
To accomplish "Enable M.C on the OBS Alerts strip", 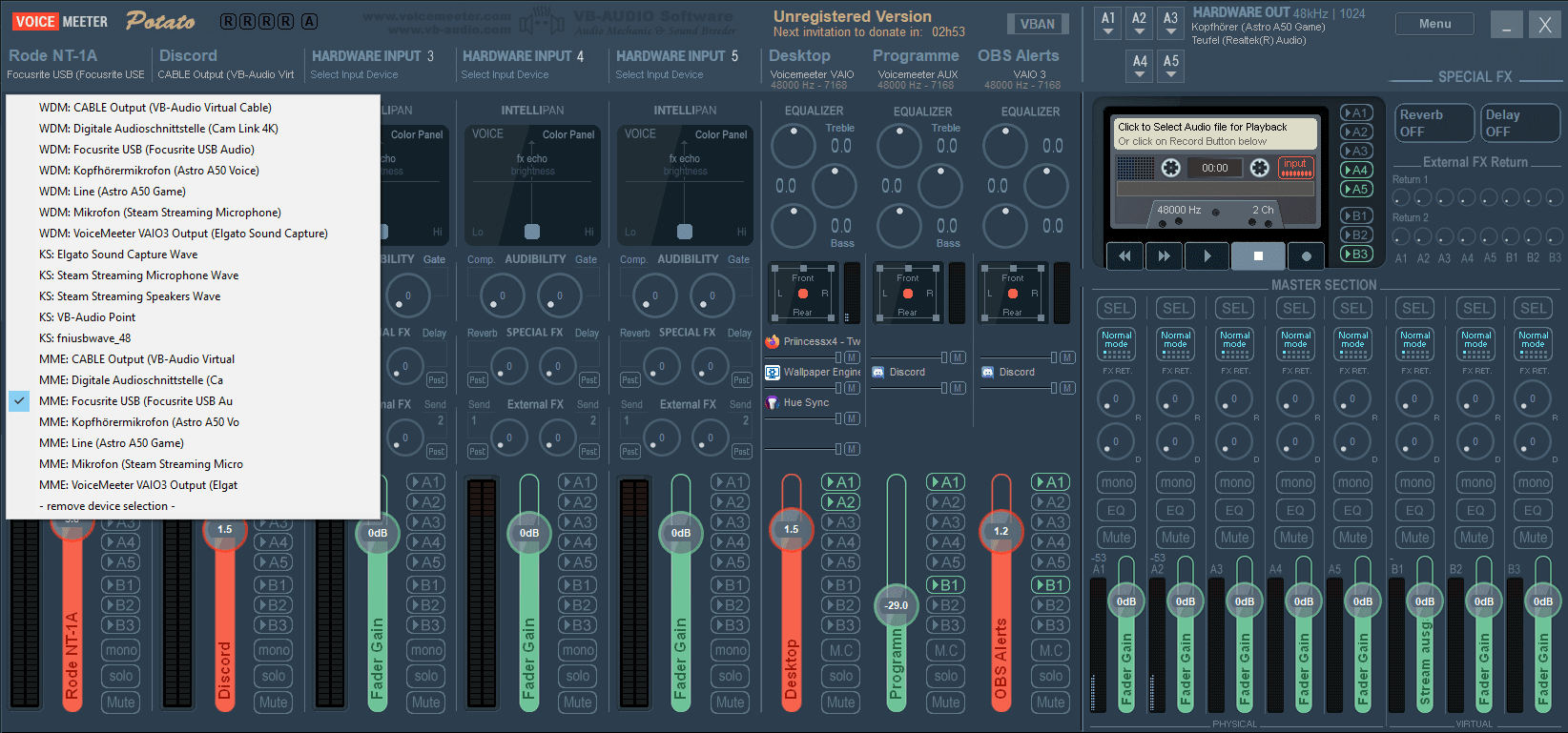I will pos(1050,650).
